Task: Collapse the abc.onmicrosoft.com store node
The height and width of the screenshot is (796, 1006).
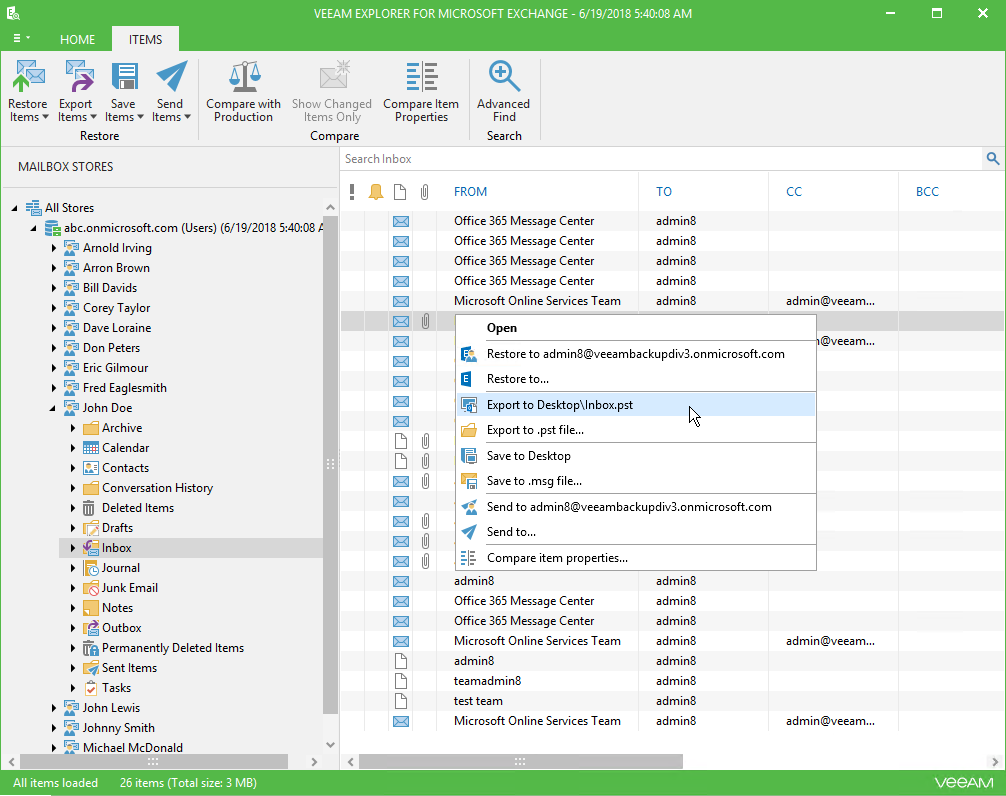Action: click(x=34, y=228)
